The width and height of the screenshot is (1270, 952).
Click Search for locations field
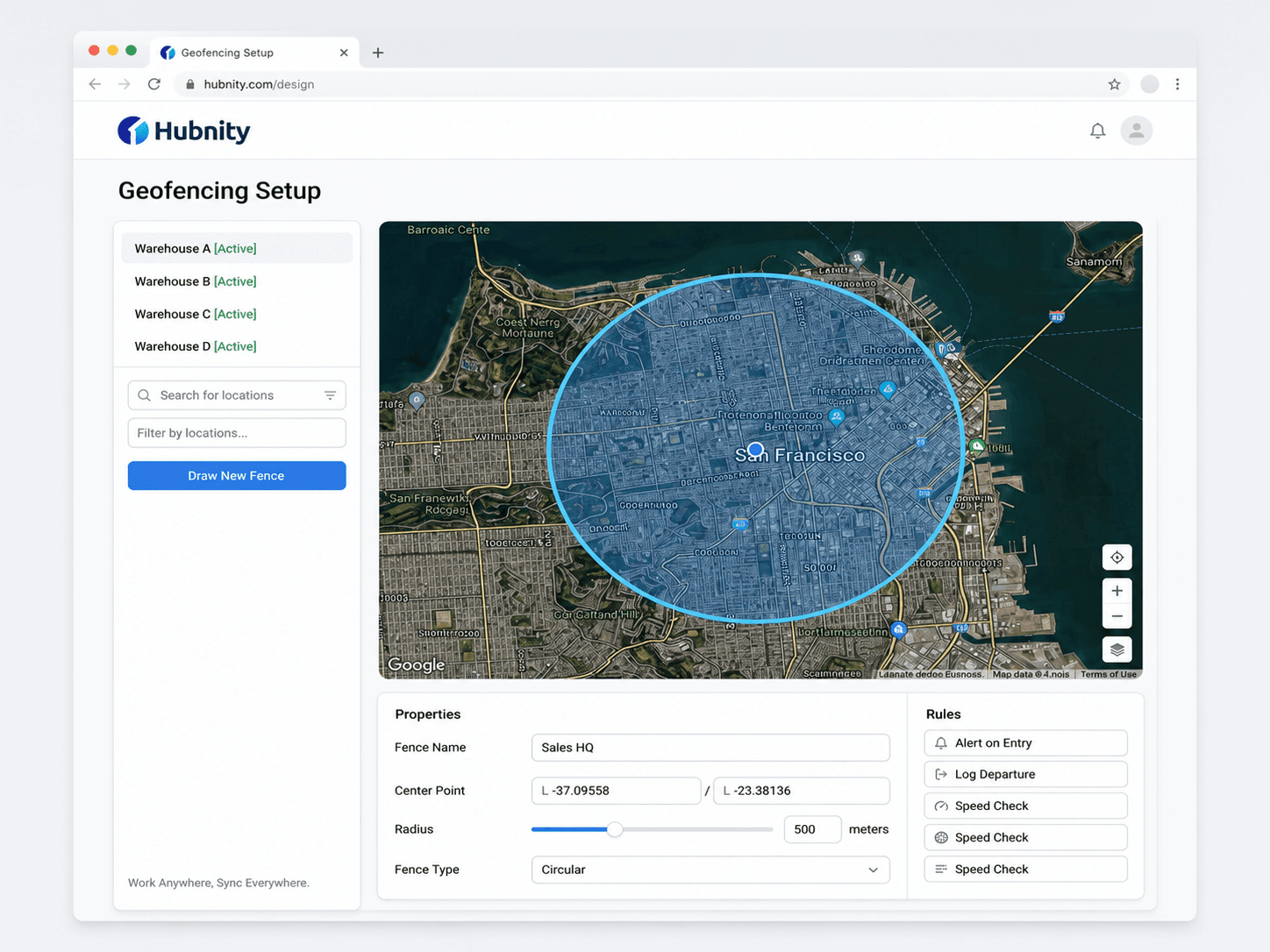[x=237, y=395]
